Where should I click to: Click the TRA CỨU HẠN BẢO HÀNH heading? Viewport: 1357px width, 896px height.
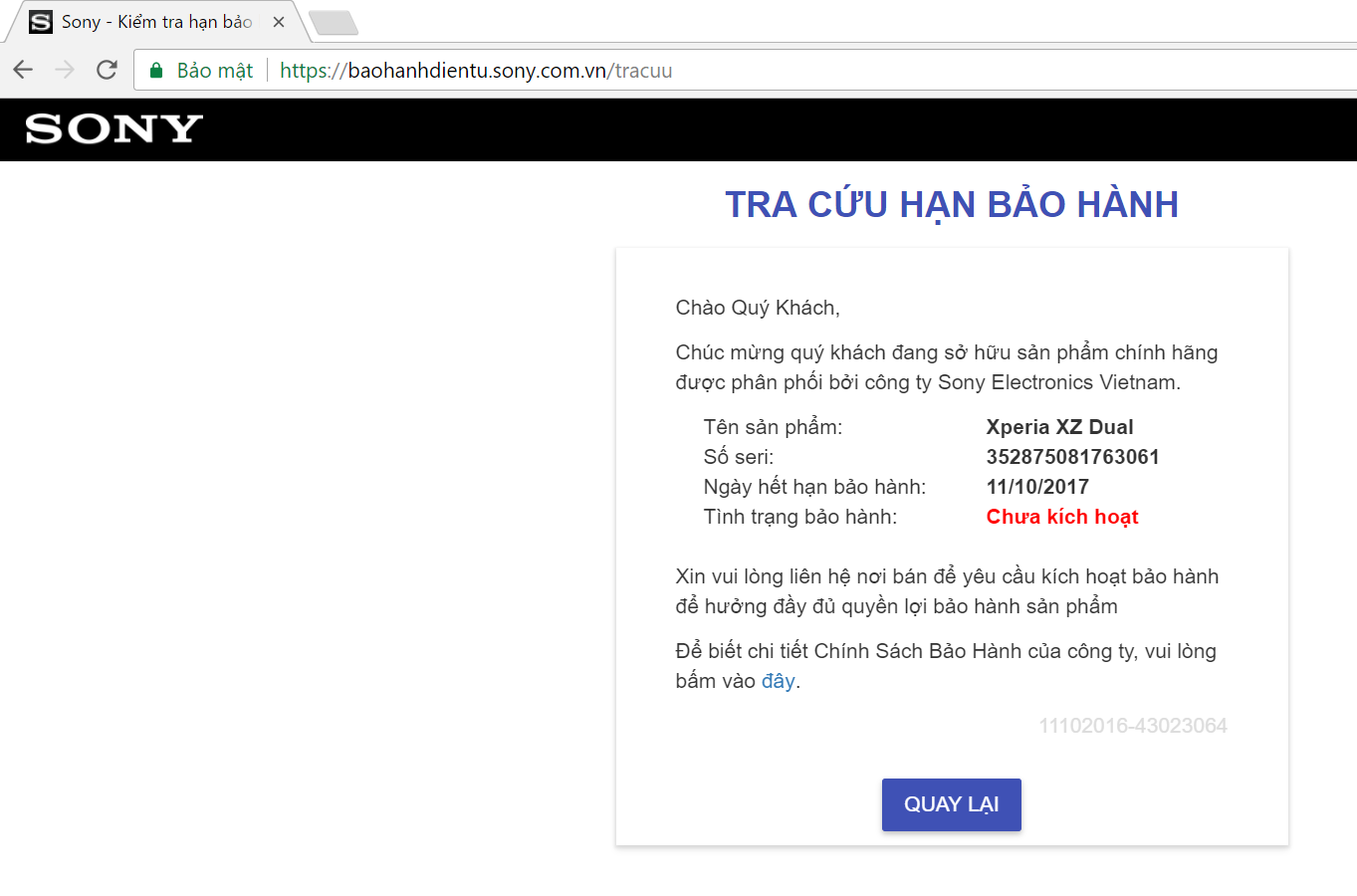tap(952, 204)
